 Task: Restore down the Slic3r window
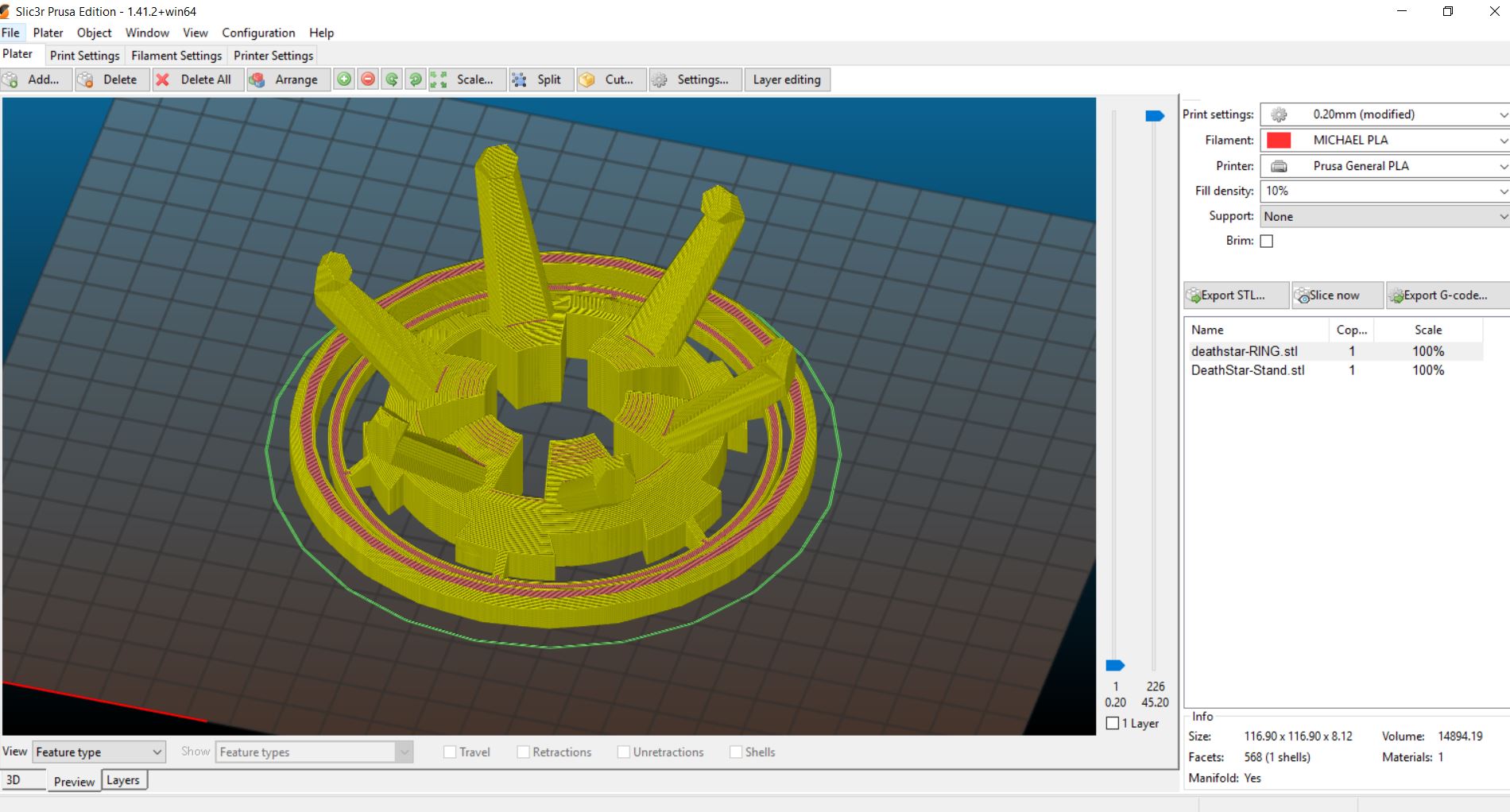click(1448, 11)
